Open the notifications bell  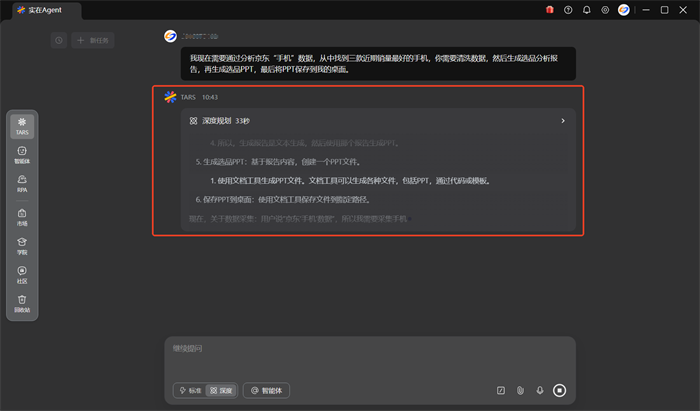pyautogui.click(x=586, y=10)
